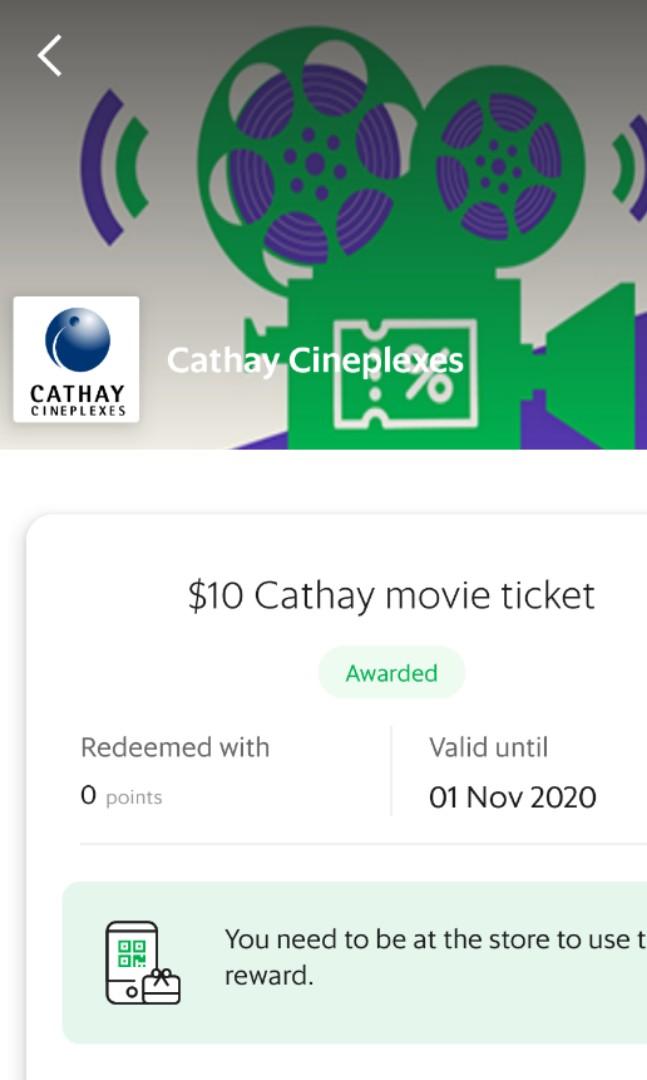Tap the Valid until label
647x1080 pixels.
pos(488,747)
